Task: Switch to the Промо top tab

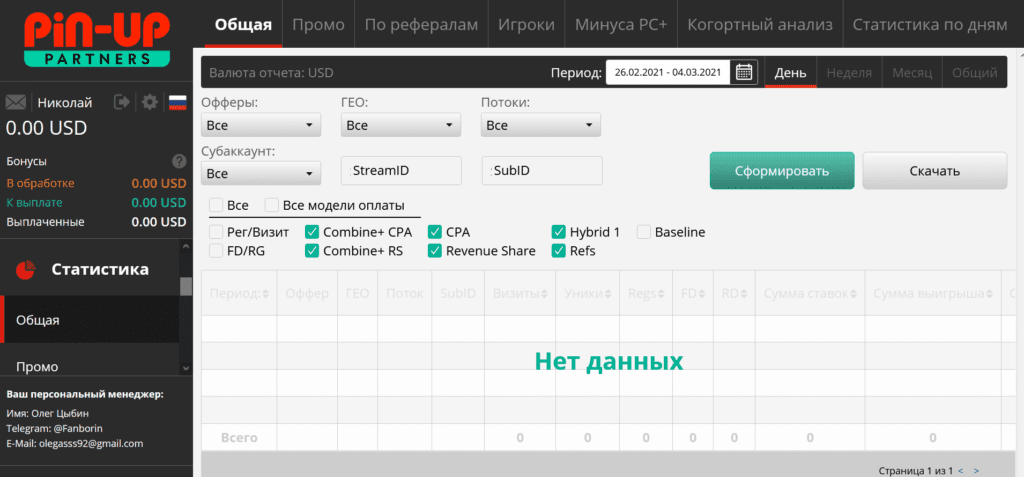Action: (x=318, y=25)
